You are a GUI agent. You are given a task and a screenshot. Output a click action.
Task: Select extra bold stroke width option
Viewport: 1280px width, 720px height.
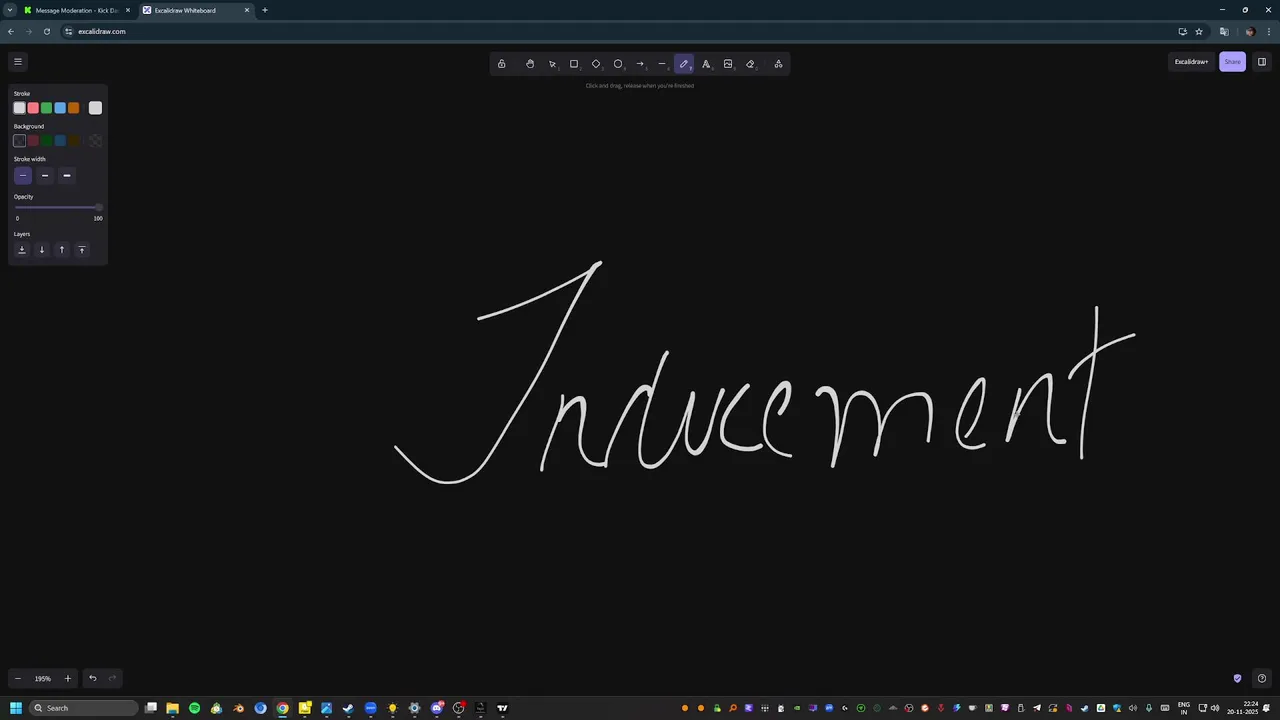pyautogui.click(x=67, y=176)
